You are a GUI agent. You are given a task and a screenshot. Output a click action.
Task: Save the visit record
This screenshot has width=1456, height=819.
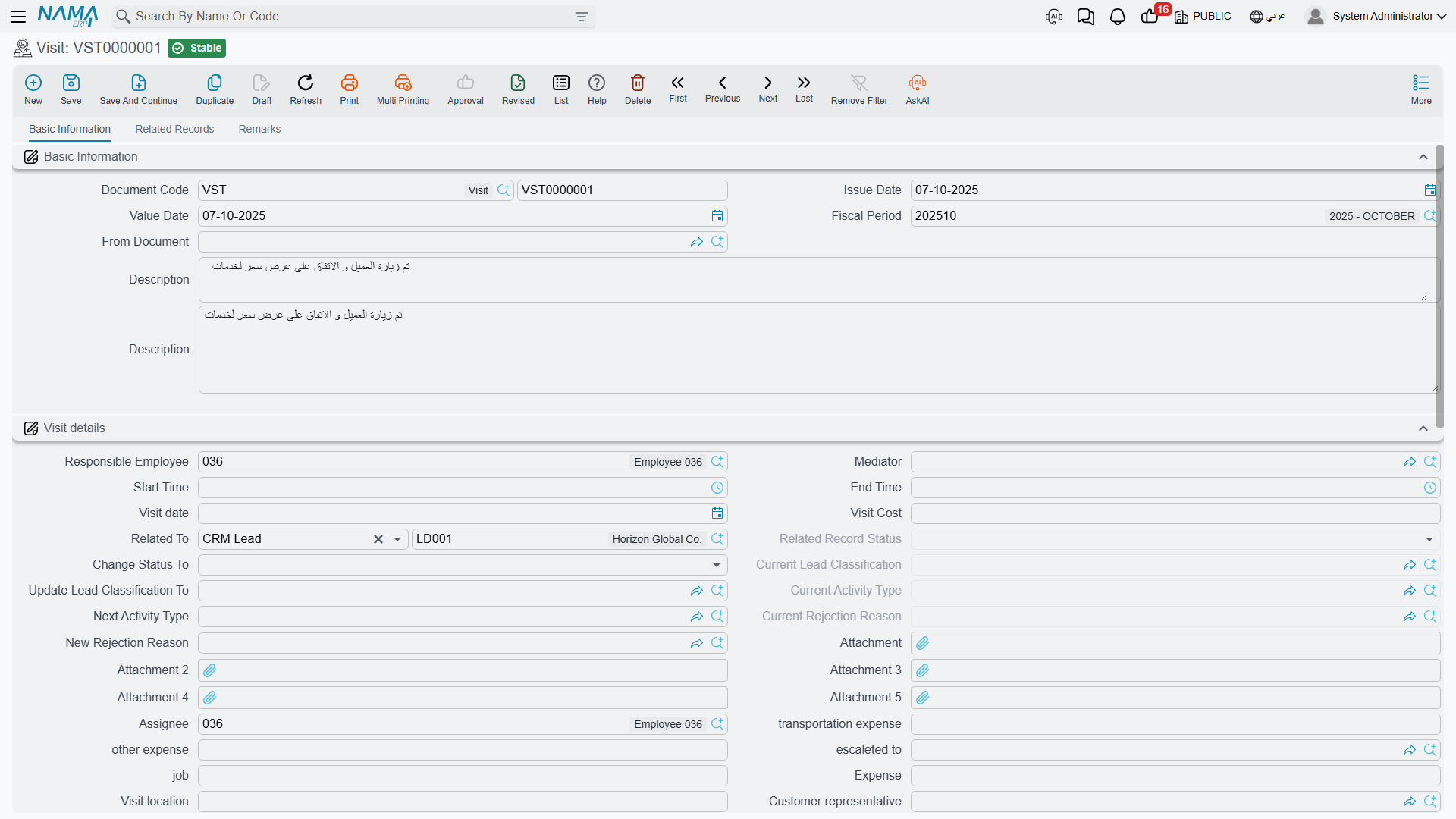click(71, 89)
